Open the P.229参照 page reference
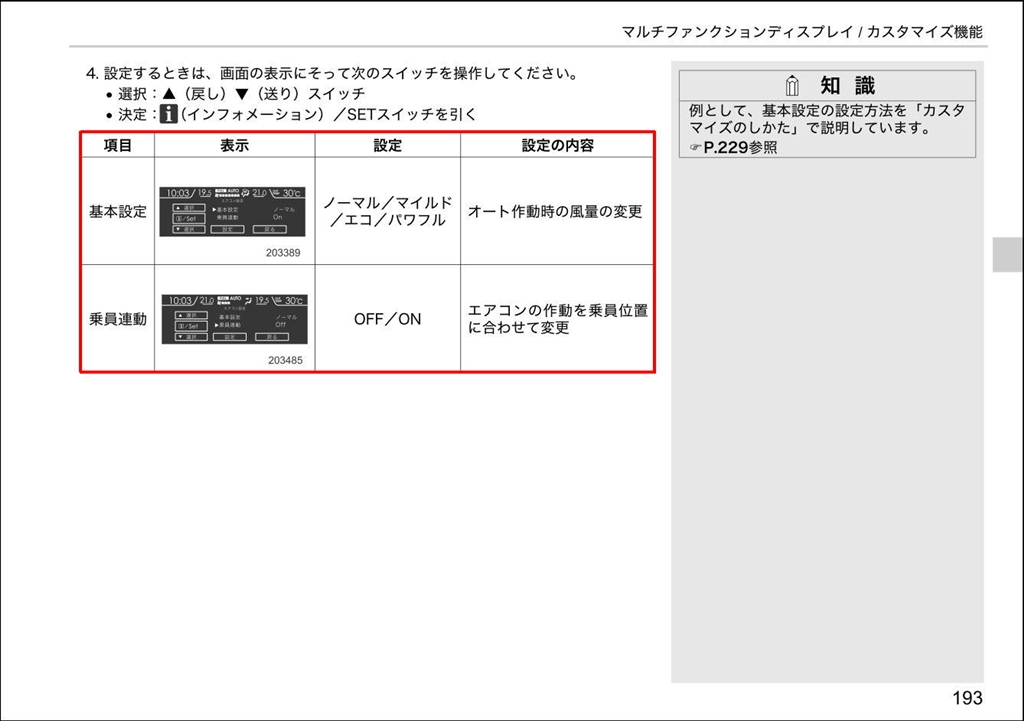1024x721 pixels. click(x=740, y=148)
